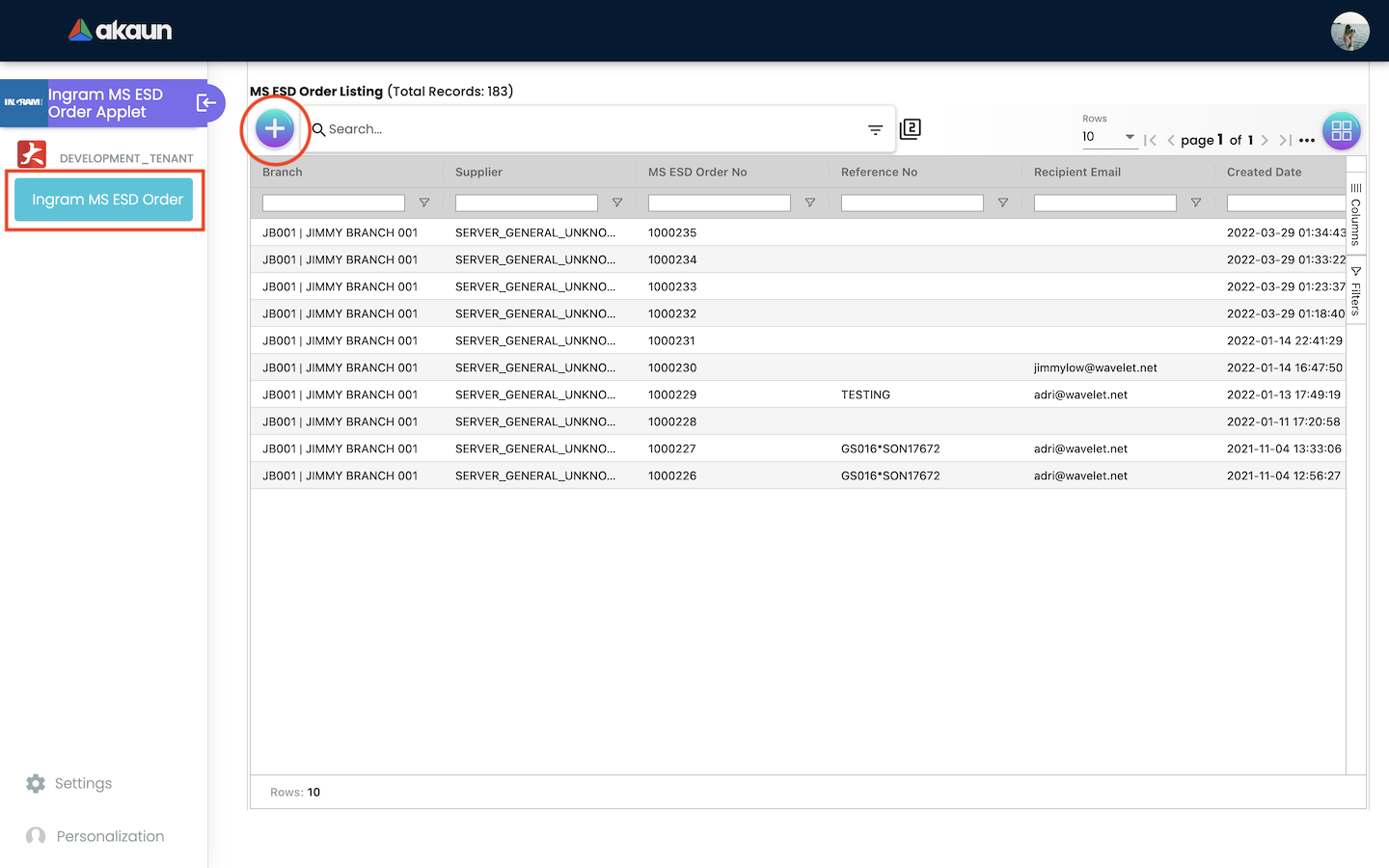
Task: Click the exit applet icon in sidebar header
Action: tap(206, 103)
